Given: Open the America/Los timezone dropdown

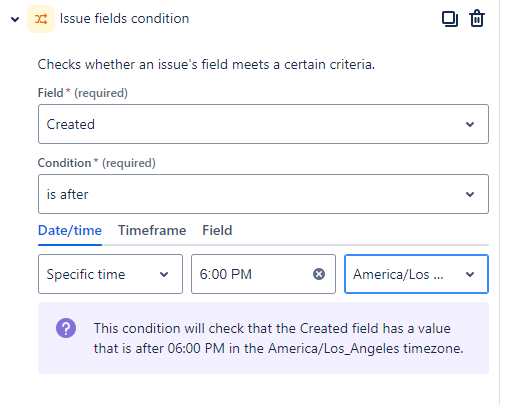Looking at the screenshot, I should tap(416, 274).
